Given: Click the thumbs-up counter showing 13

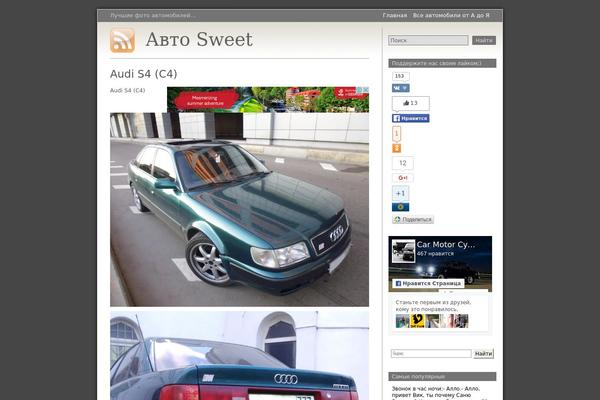Looking at the screenshot, I should point(411,103).
